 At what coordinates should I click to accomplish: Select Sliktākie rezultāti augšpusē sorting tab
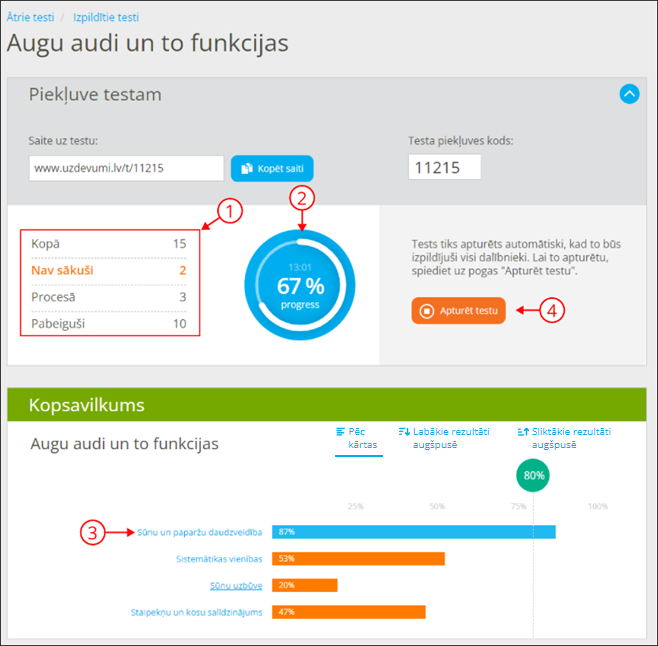564,438
